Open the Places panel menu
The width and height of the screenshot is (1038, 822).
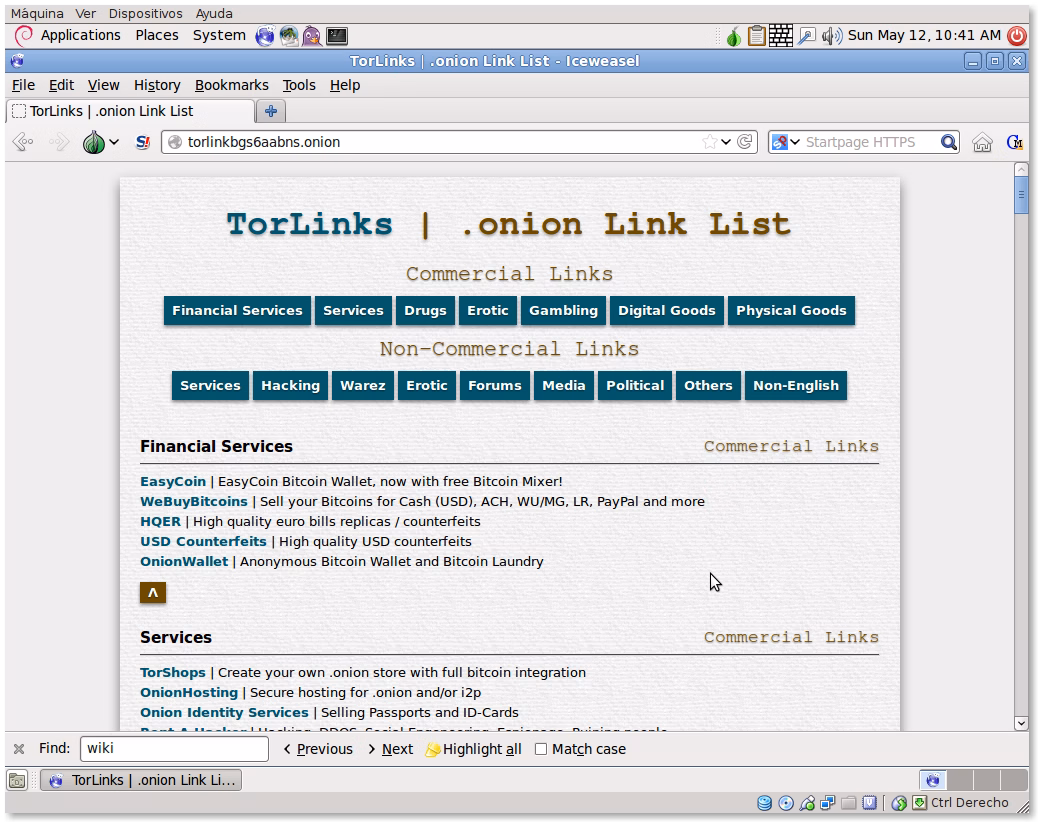coord(157,35)
